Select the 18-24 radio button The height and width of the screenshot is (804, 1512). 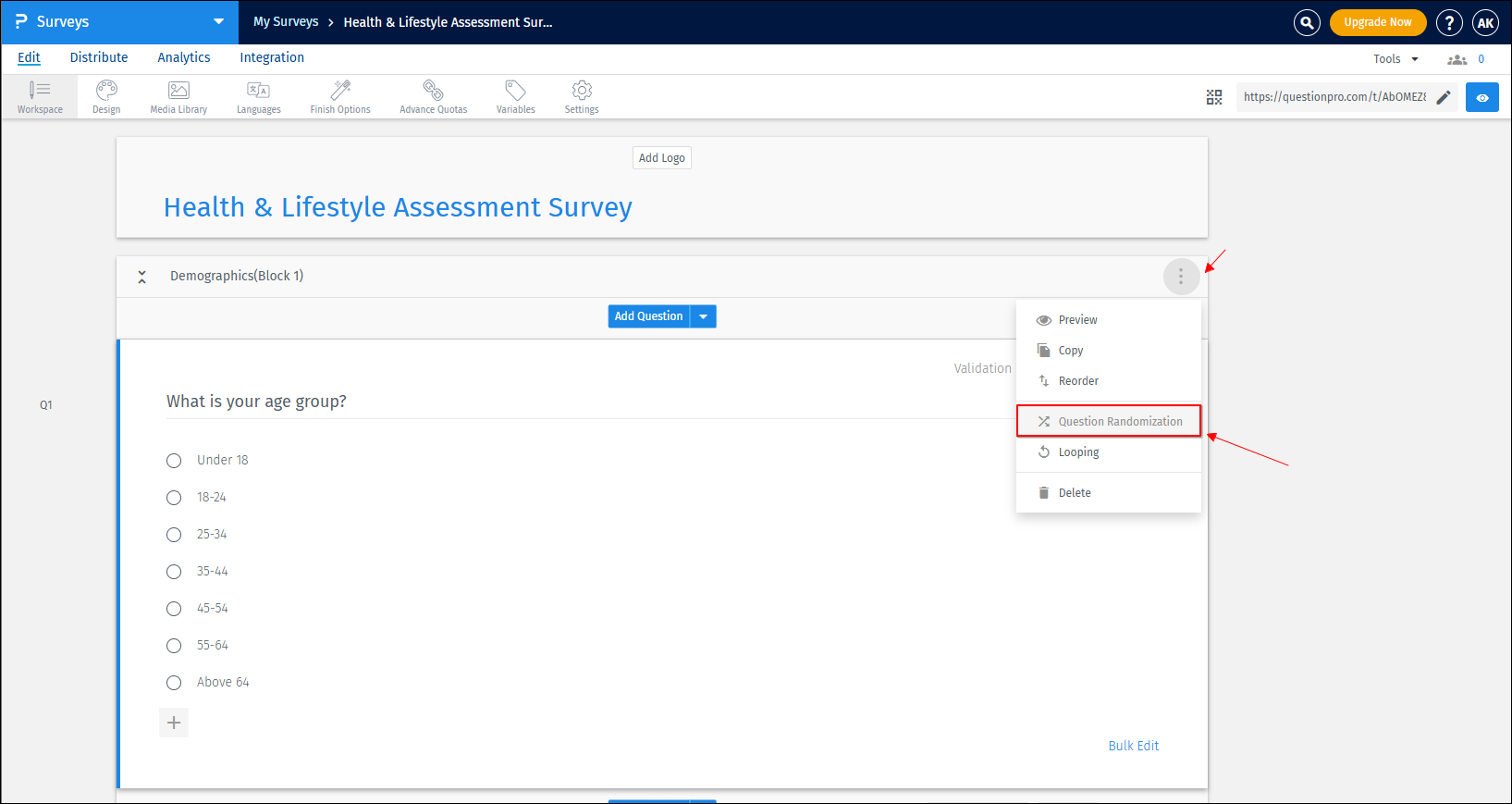pyautogui.click(x=174, y=498)
